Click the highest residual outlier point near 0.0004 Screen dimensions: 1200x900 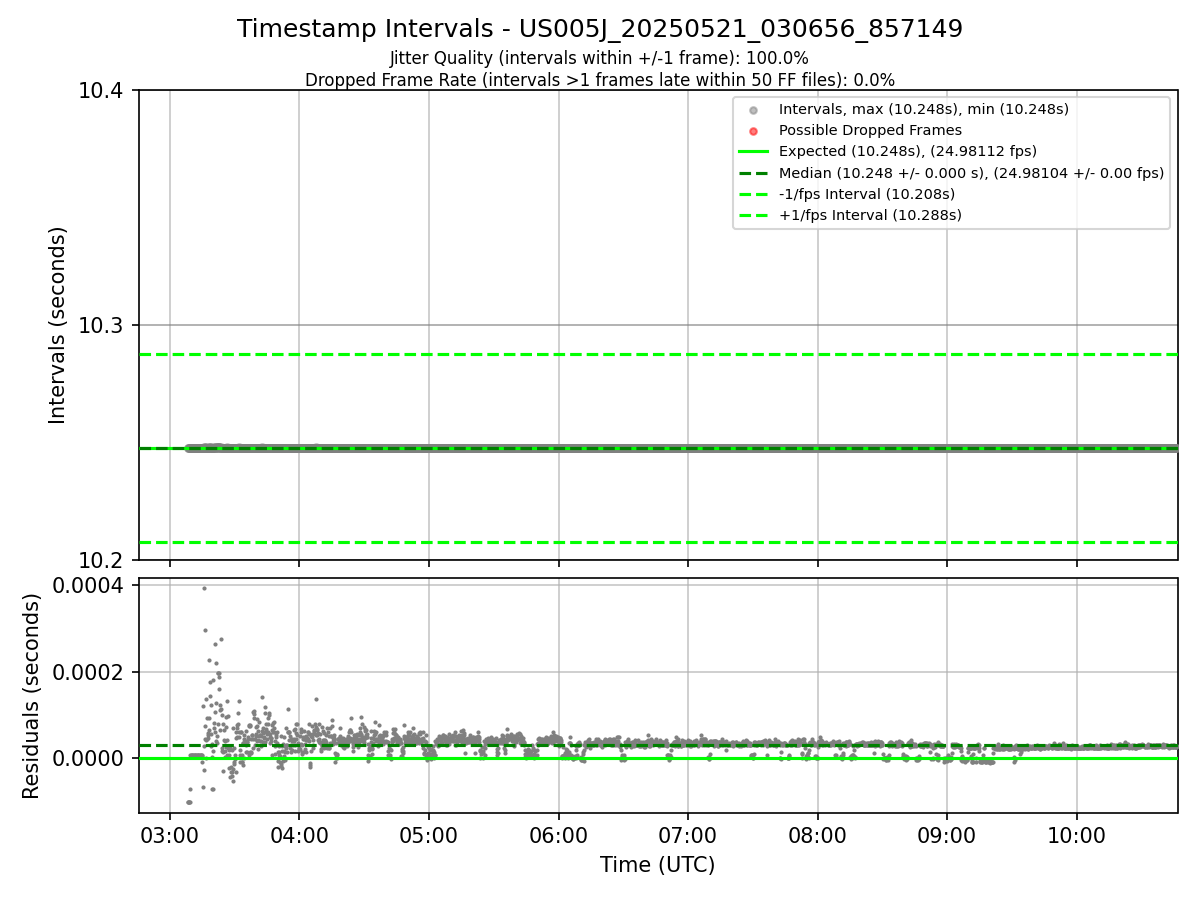pos(204,588)
